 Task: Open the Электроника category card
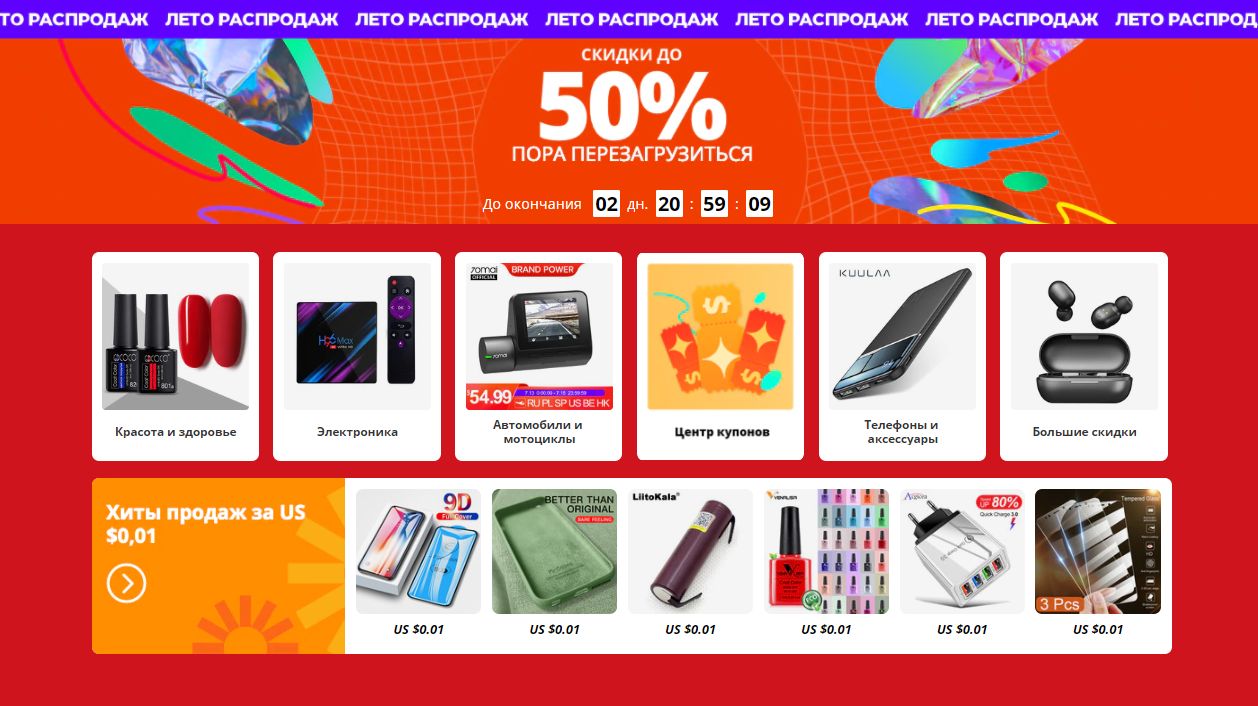point(357,356)
